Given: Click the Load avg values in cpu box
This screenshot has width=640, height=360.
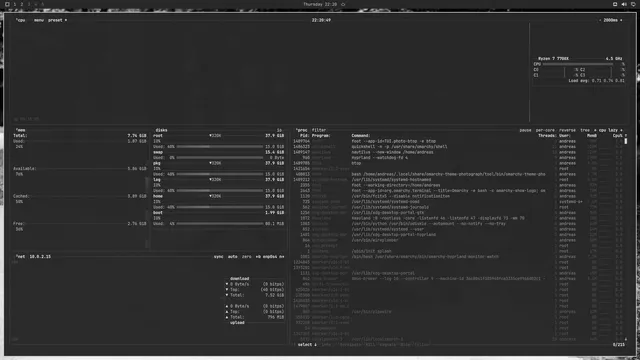Looking at the screenshot, I should 608,81.
